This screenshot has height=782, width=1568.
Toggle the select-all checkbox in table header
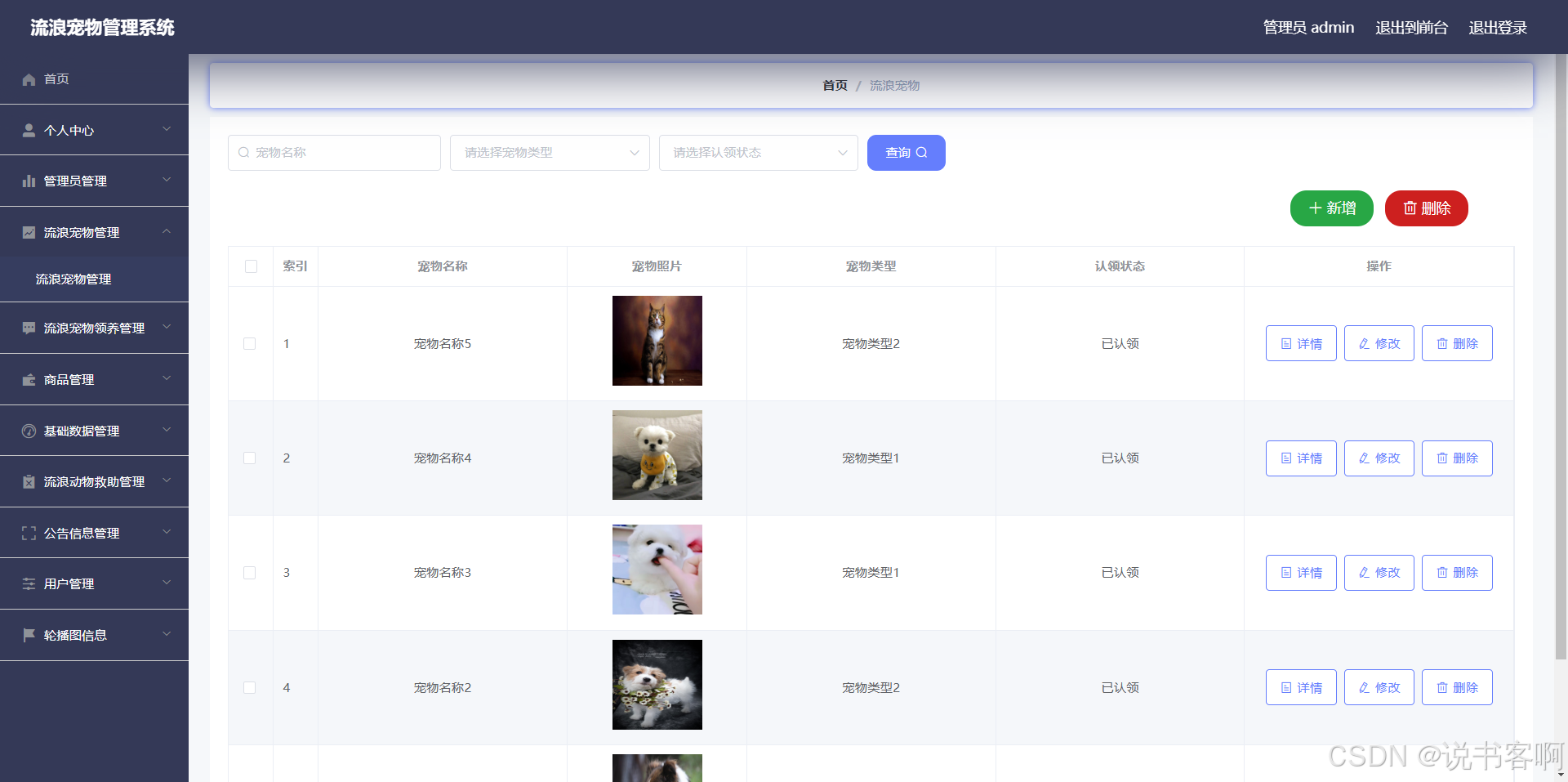pyautogui.click(x=251, y=266)
